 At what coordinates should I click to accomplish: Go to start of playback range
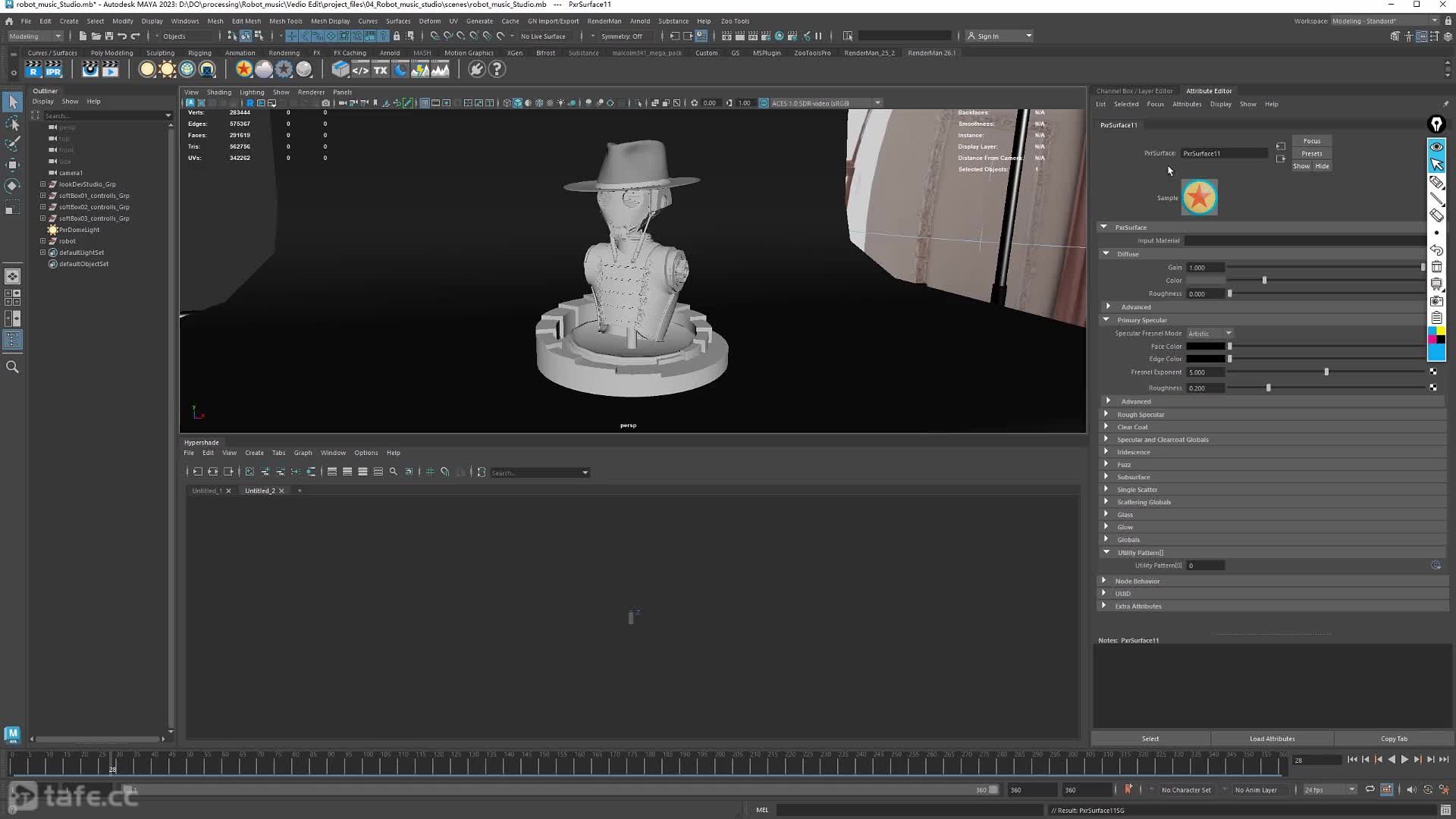1352,759
